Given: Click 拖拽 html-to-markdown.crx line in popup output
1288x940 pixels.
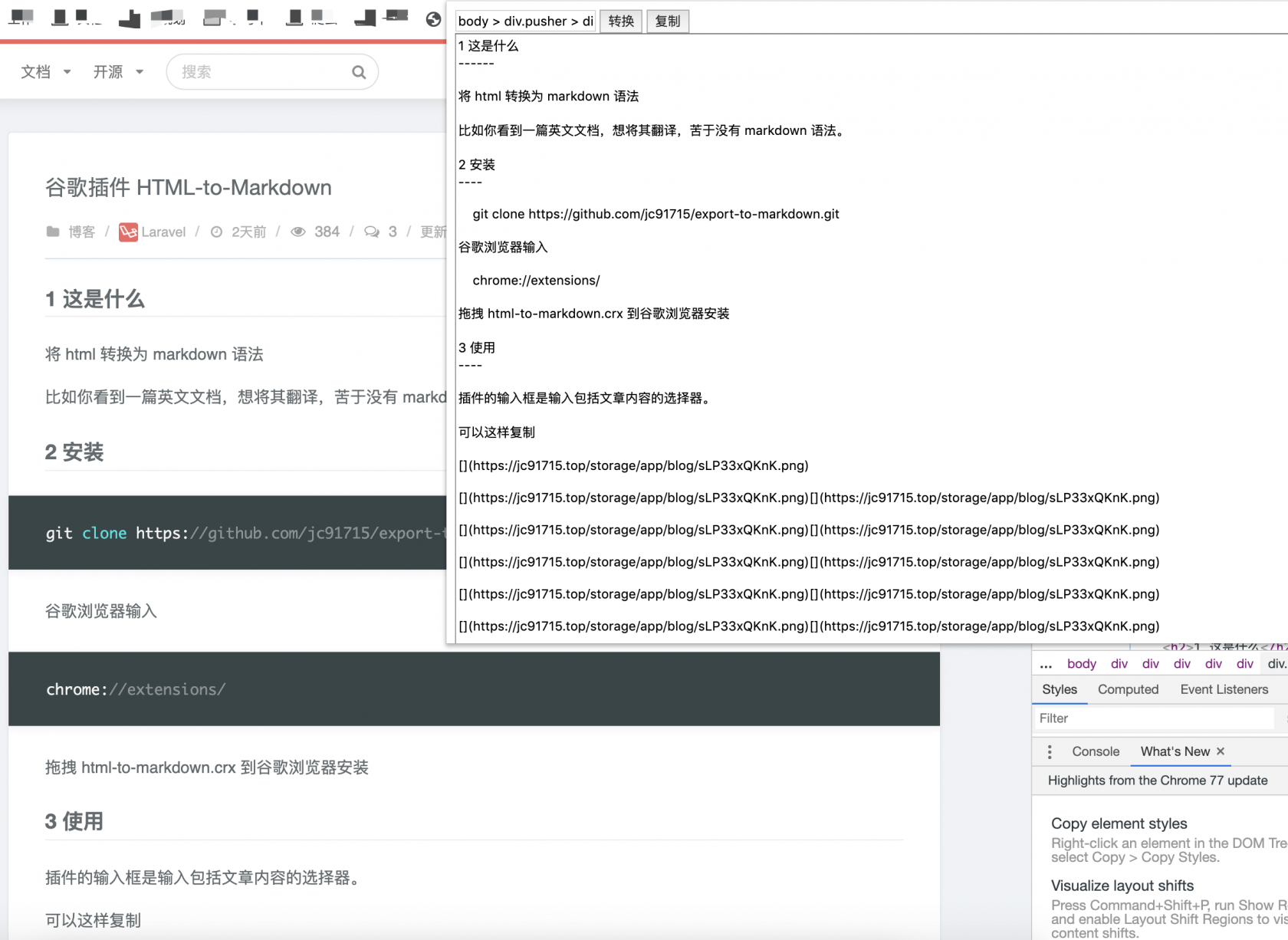Looking at the screenshot, I should tap(594, 314).
